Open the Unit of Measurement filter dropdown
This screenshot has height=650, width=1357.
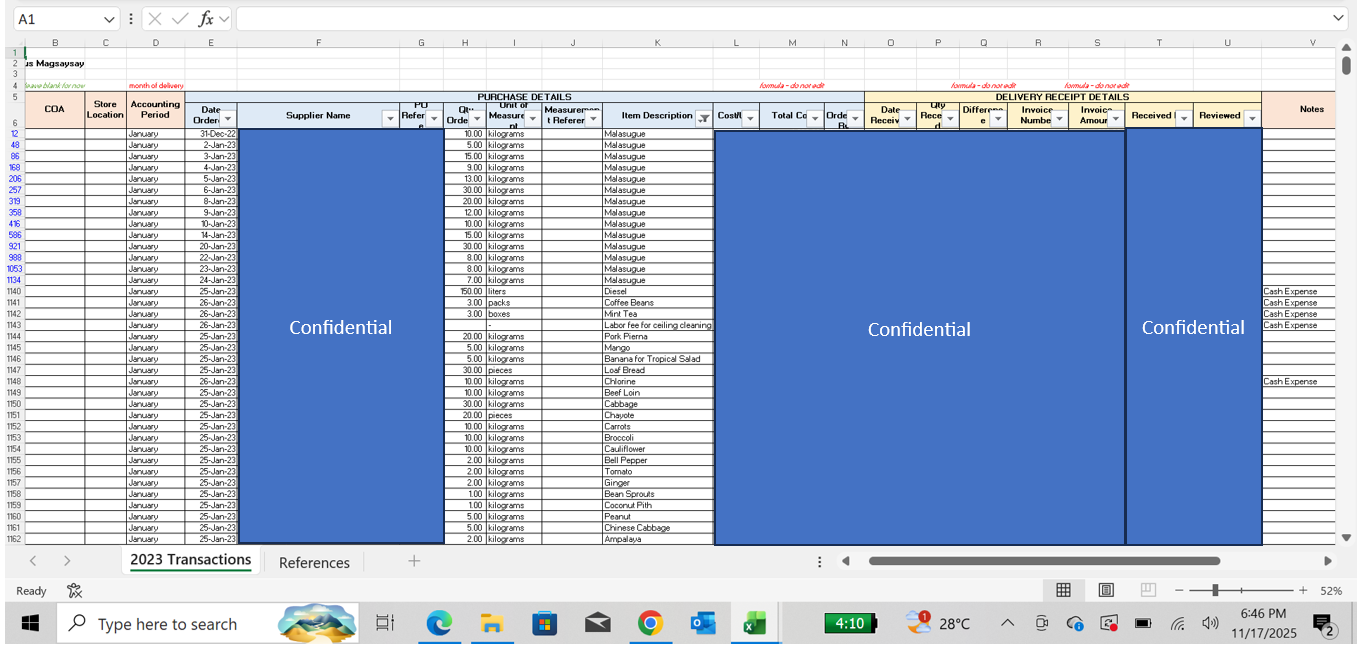533,119
